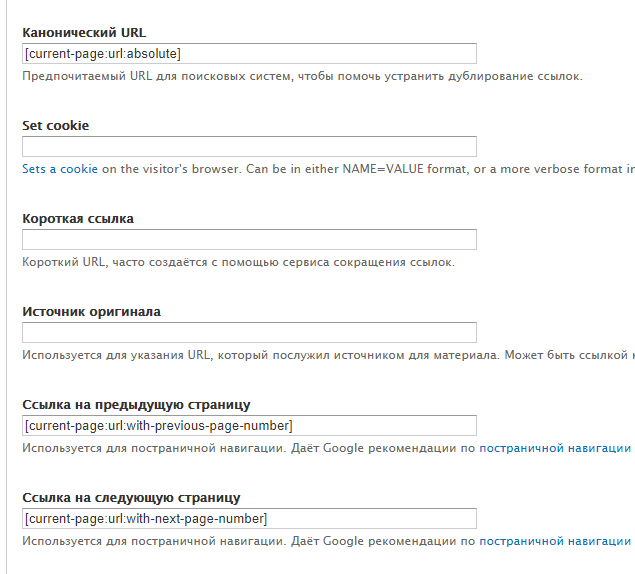
Task: Focus the Ссылка на следующую страницу field
Action: pyautogui.click(x=249, y=519)
